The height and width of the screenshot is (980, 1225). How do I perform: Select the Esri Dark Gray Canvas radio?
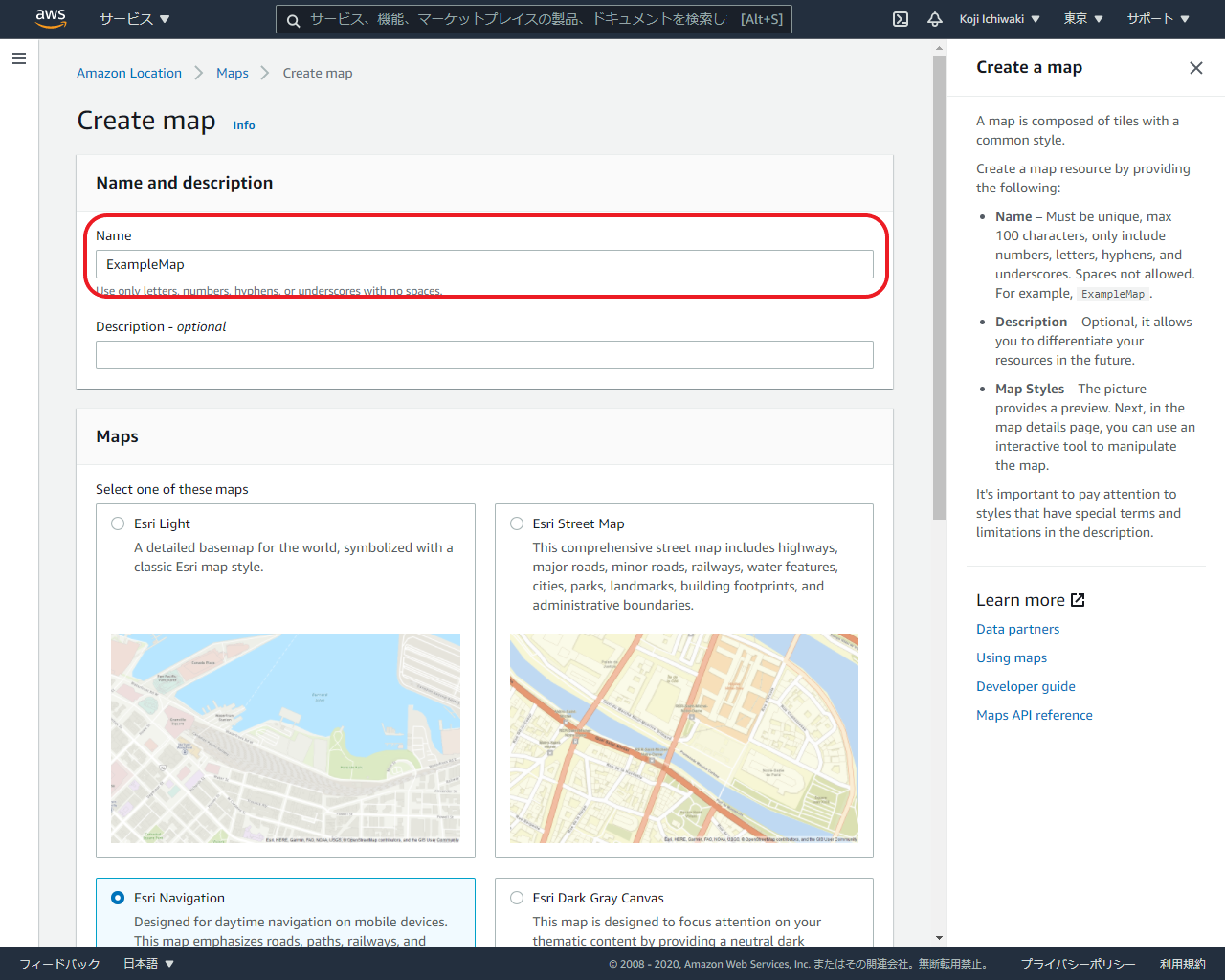517,898
